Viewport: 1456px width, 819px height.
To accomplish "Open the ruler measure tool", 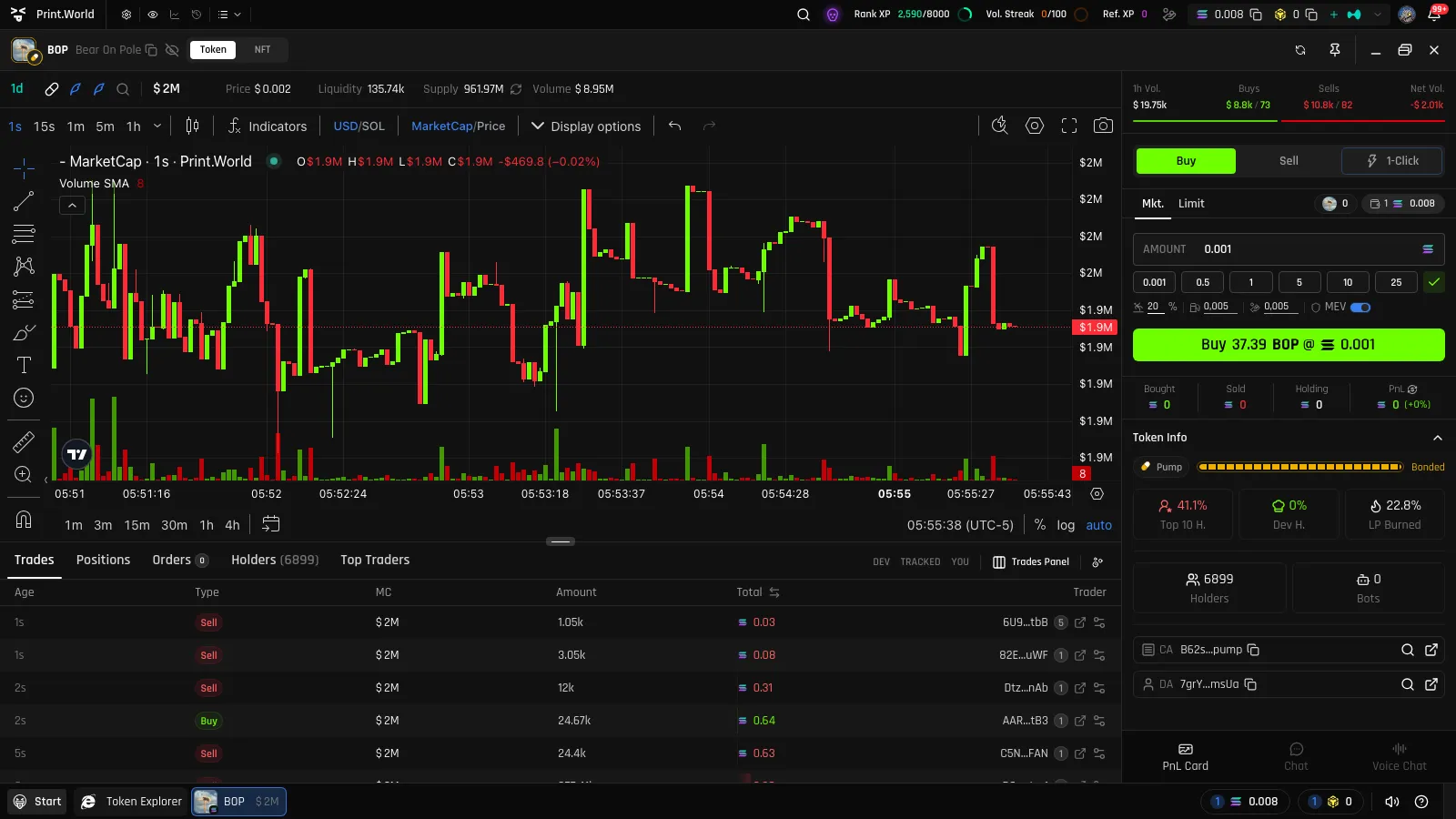I will tap(24, 442).
